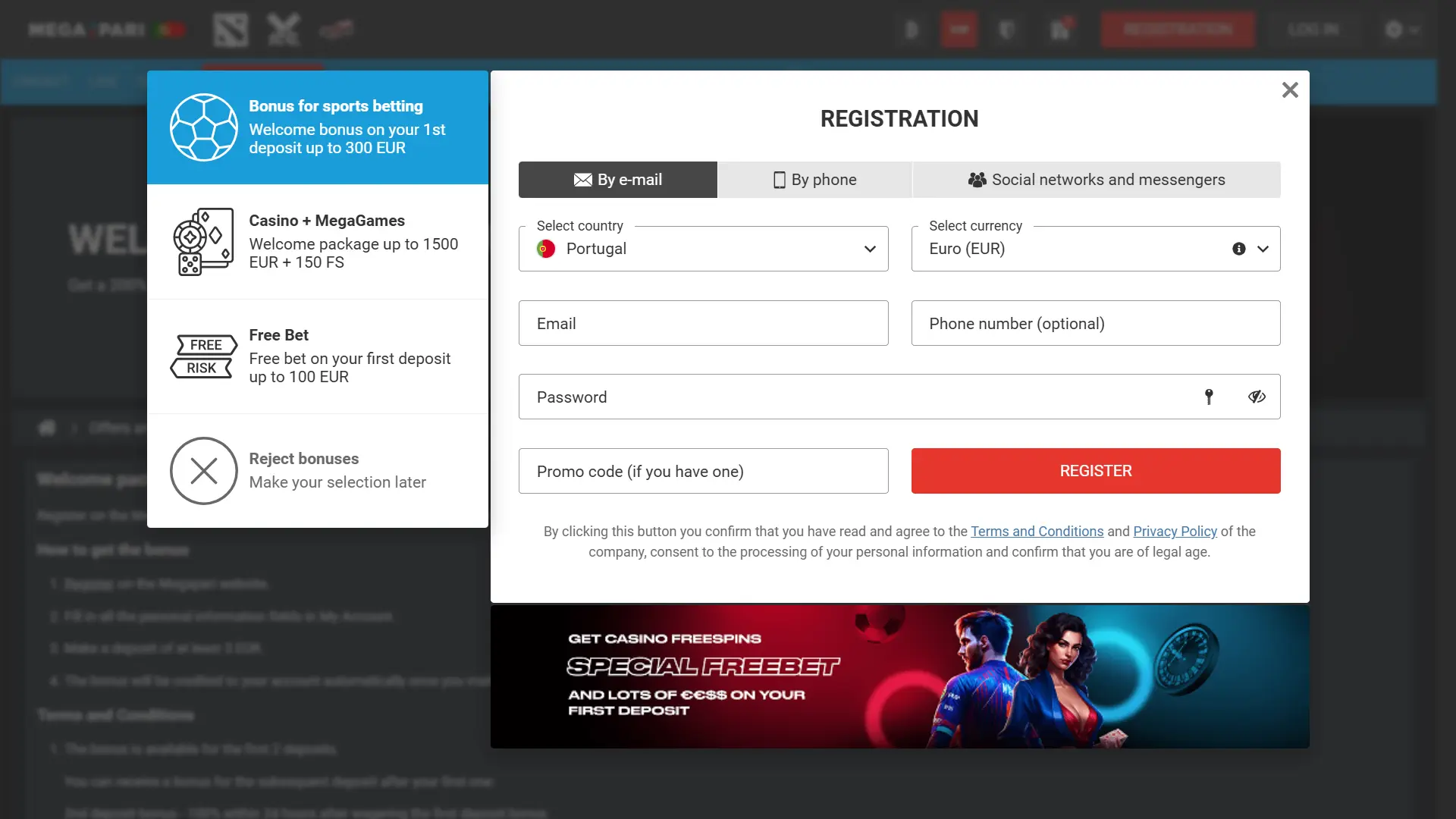Click the email envelope icon on tab
The image size is (1456, 819).
click(581, 179)
